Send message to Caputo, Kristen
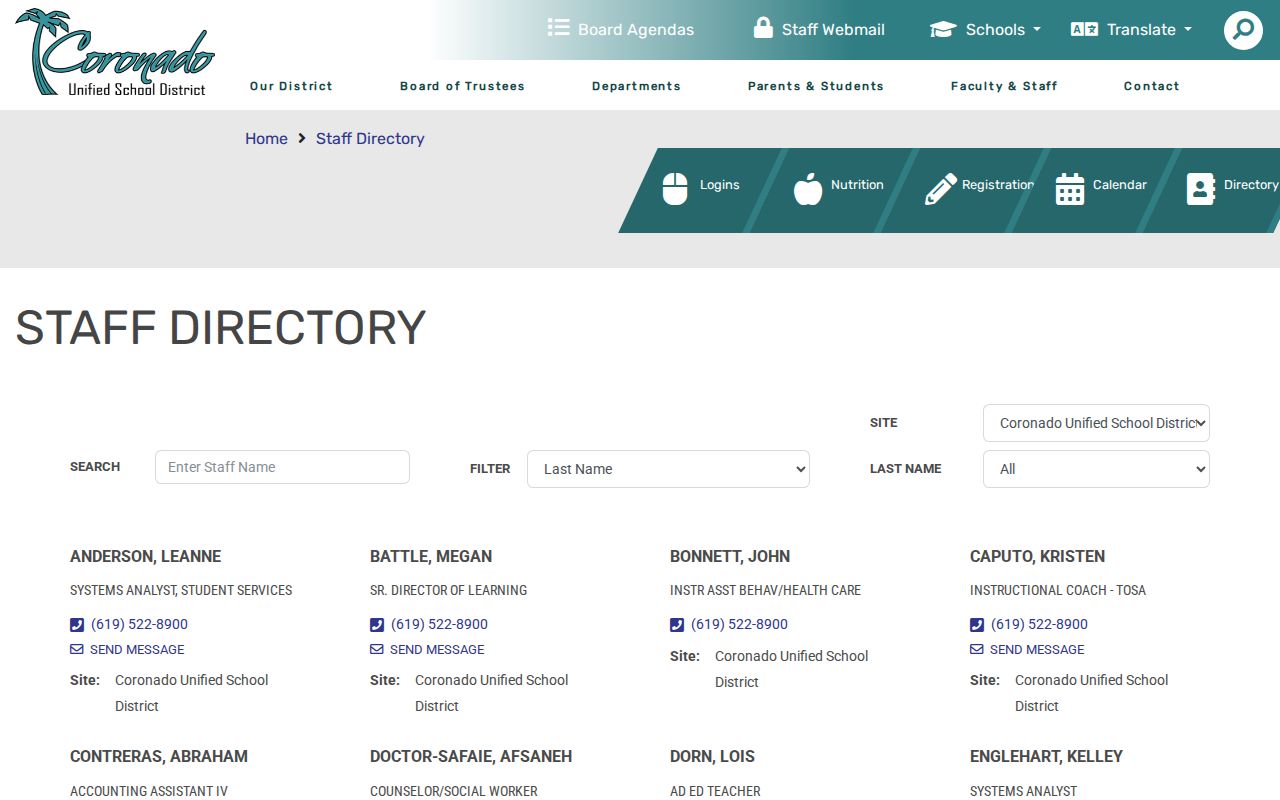The width and height of the screenshot is (1280, 800). pos(1037,649)
